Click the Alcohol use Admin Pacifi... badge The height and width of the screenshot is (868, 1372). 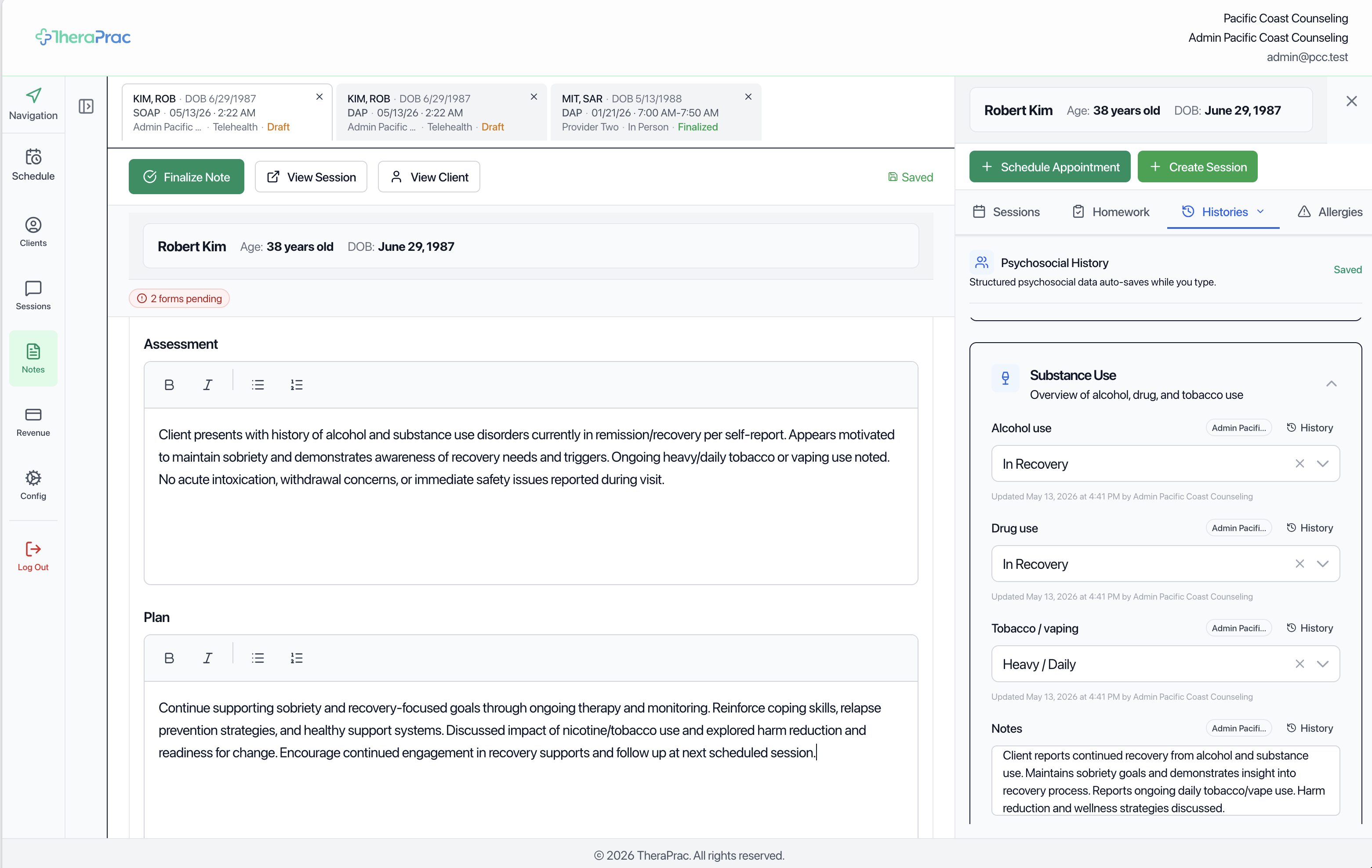tap(1239, 428)
